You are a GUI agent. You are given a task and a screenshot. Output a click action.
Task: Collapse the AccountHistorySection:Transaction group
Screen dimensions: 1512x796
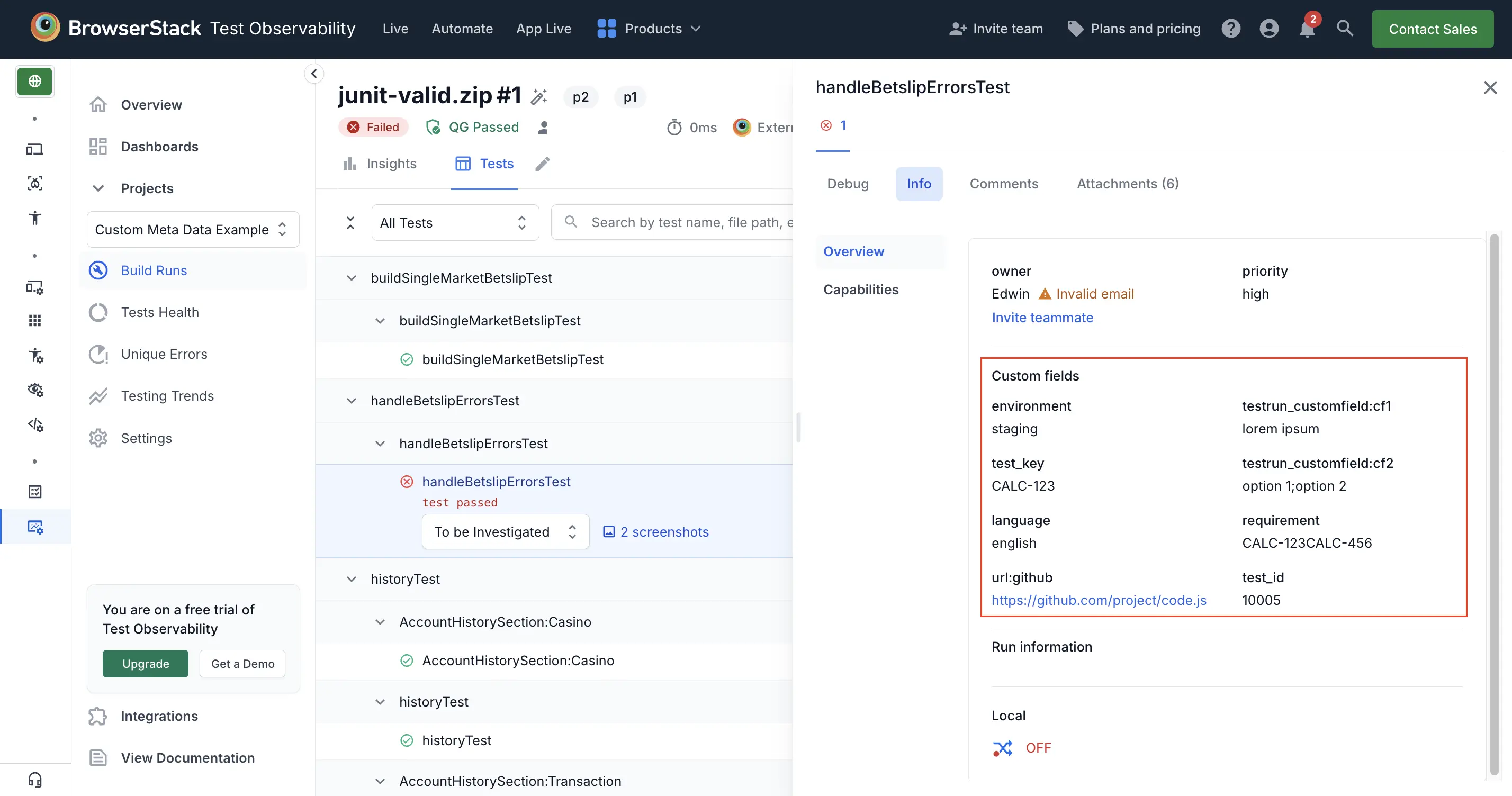click(380, 781)
